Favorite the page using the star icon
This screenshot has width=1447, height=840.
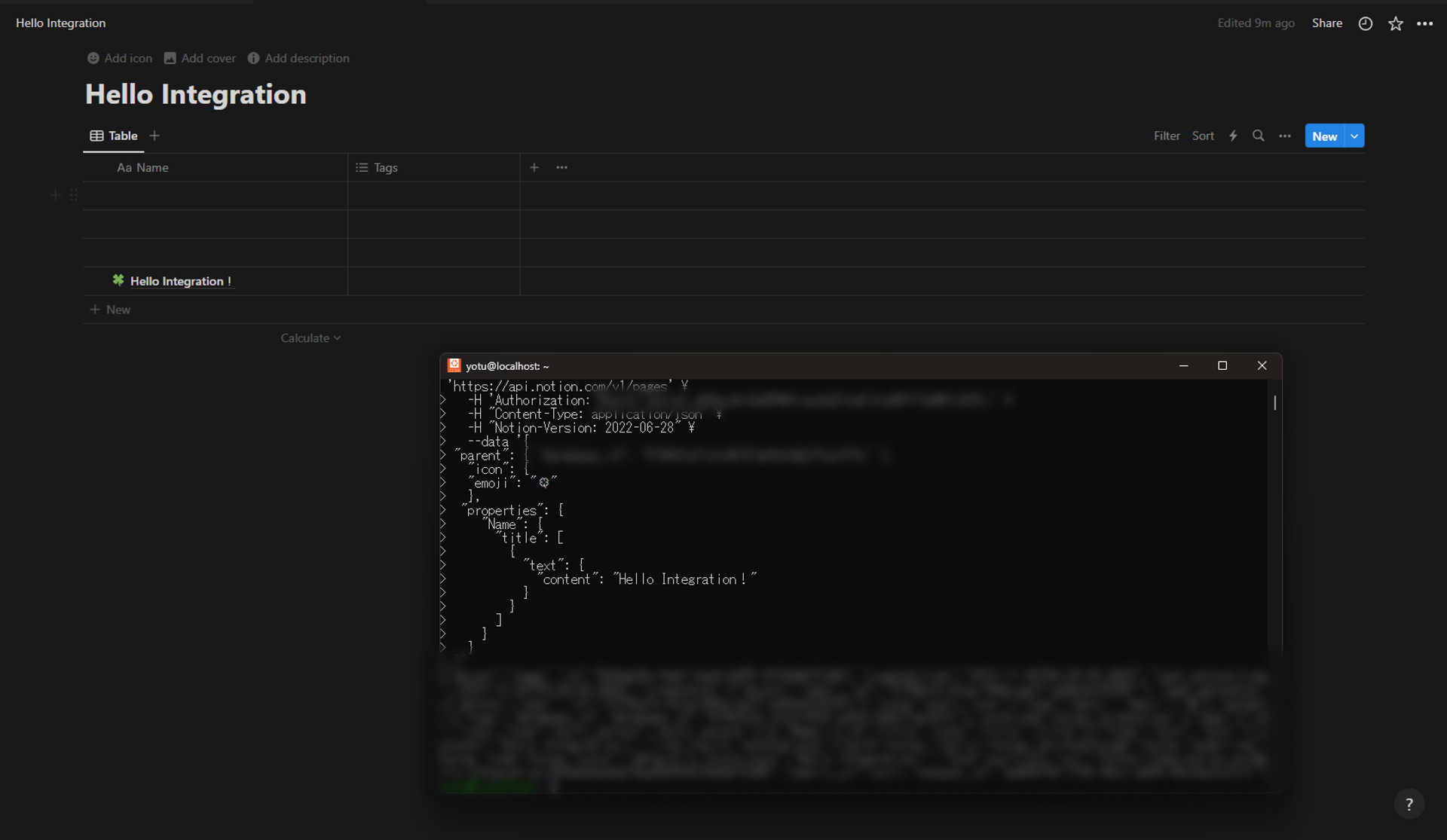pyautogui.click(x=1396, y=23)
